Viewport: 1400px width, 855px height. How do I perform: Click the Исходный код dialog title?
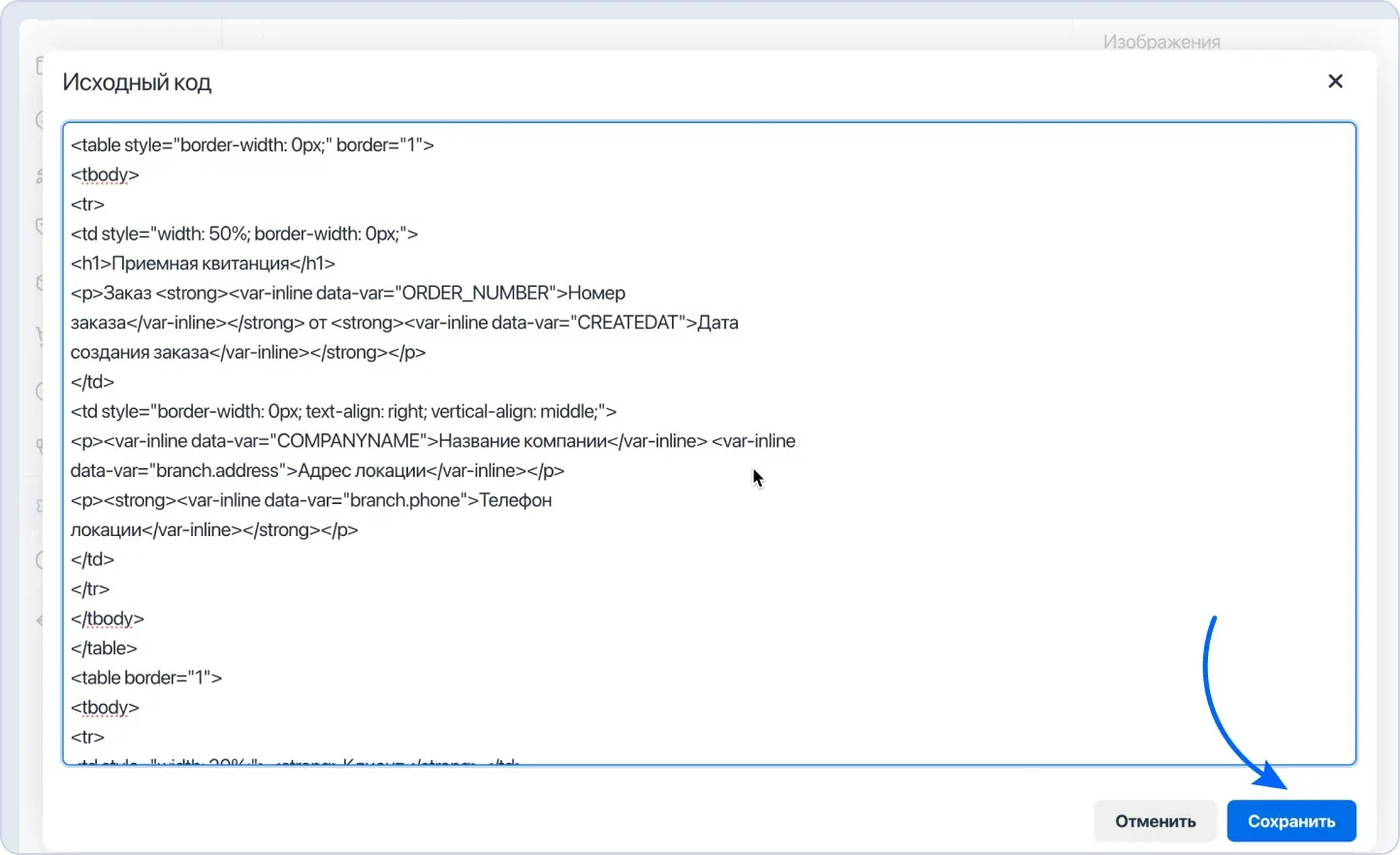[x=137, y=82]
